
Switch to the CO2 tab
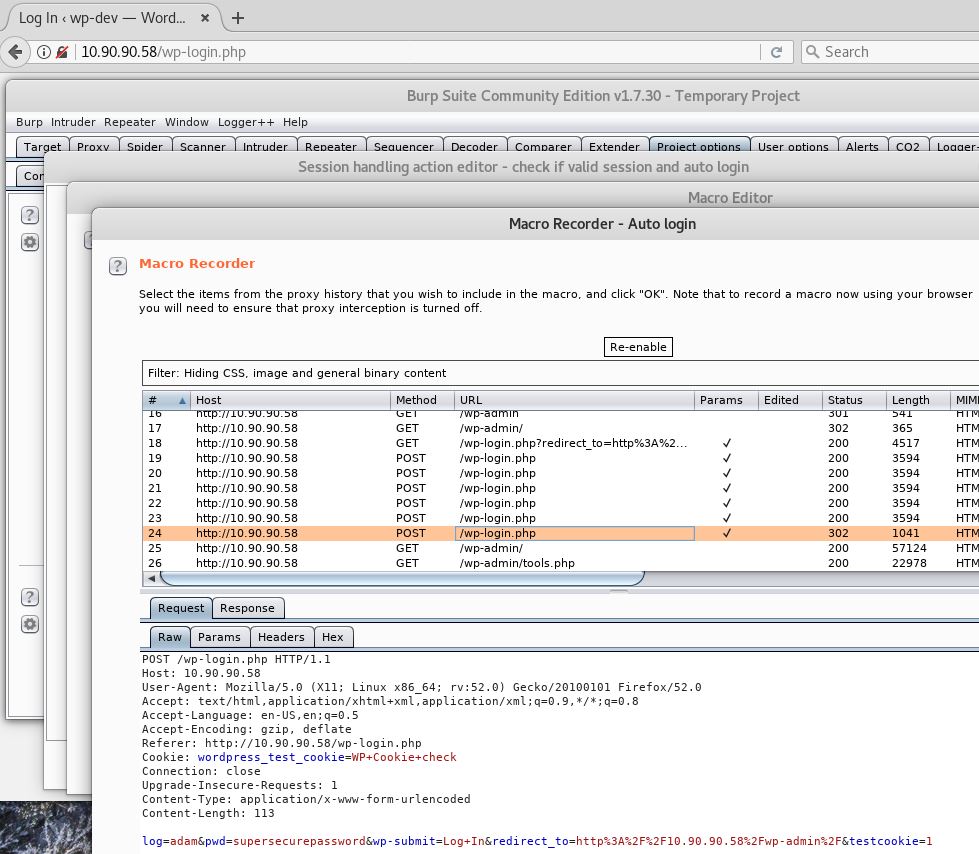point(908,146)
